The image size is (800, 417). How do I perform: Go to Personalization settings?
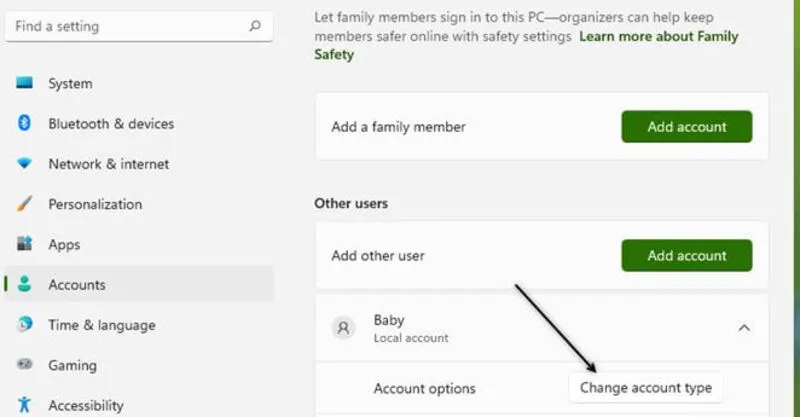coord(95,204)
